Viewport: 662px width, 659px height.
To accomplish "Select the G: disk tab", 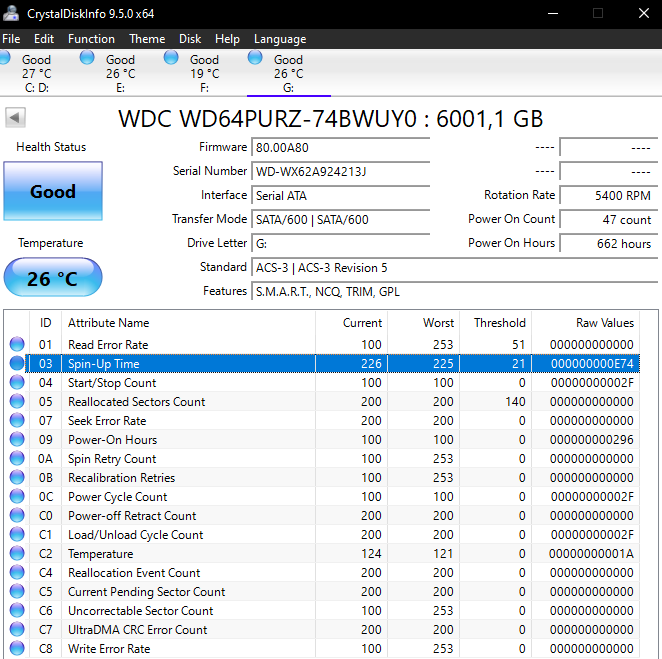I will [288, 73].
